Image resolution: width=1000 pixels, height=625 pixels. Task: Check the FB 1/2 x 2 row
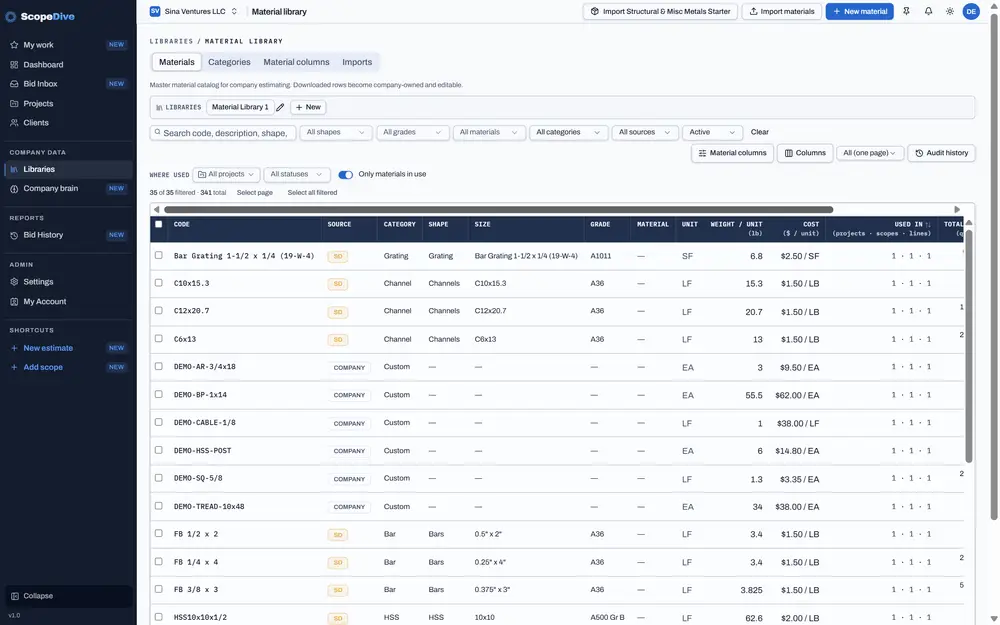pos(159,533)
